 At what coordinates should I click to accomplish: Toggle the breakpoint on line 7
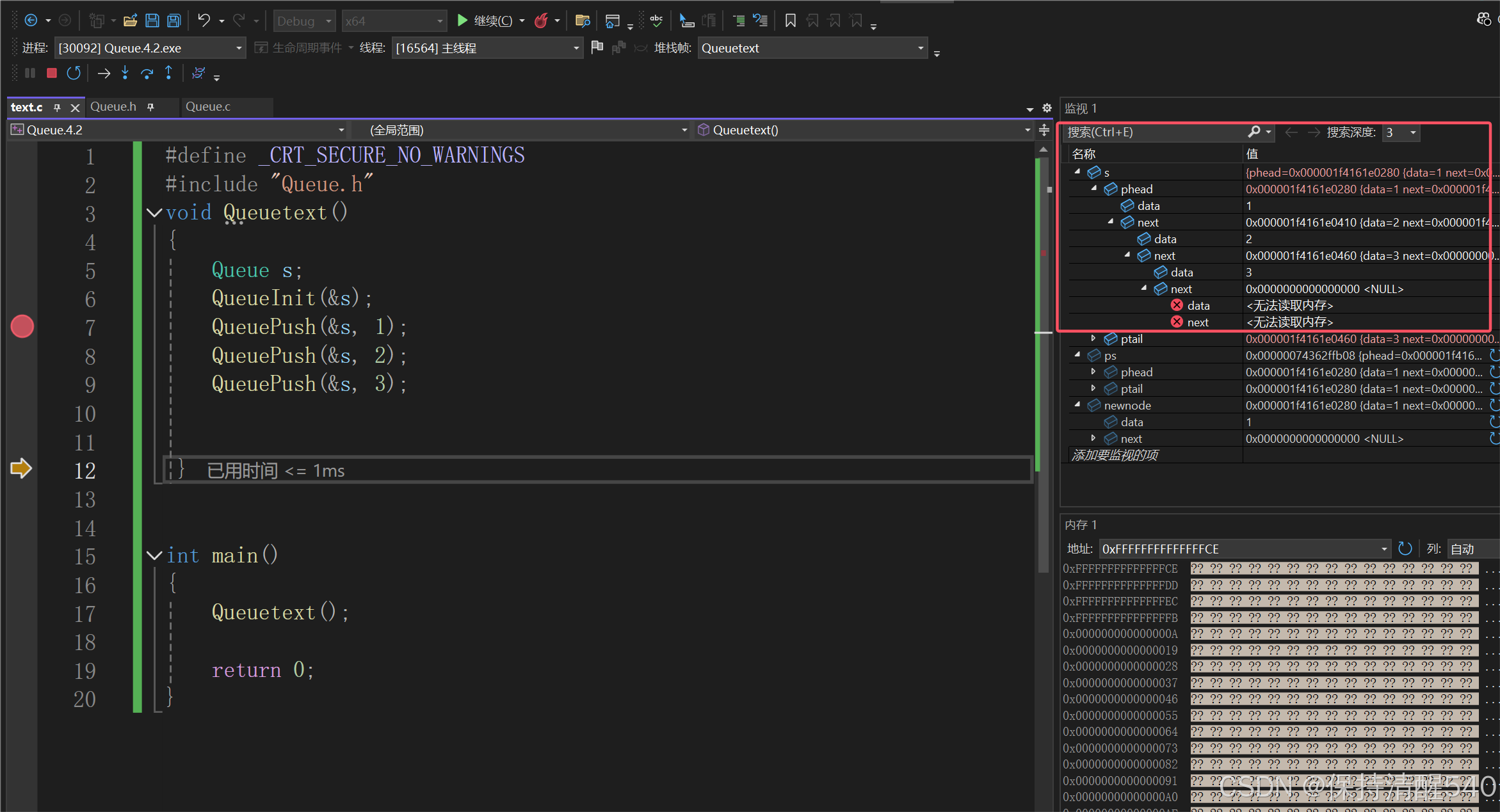tap(22, 327)
